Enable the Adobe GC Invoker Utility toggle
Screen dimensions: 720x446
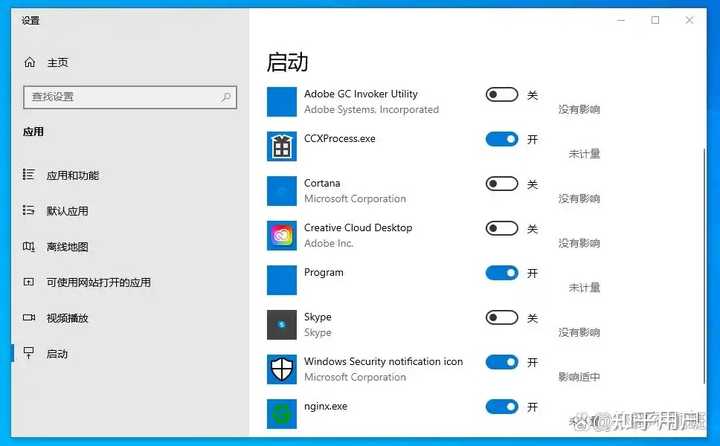tap(501, 95)
